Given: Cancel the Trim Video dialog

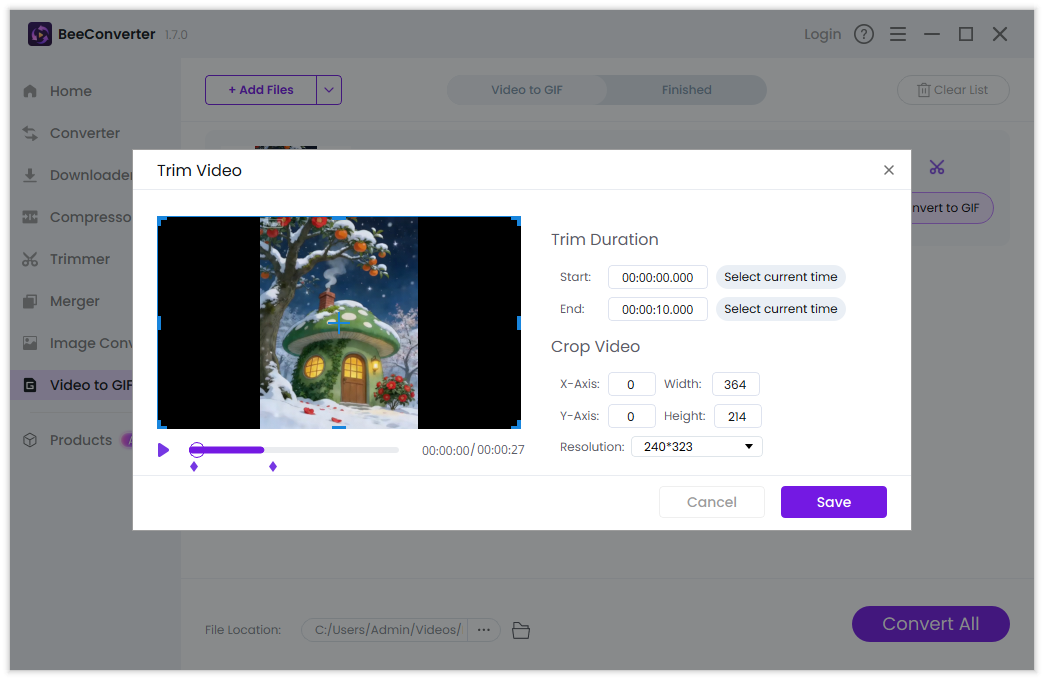Looking at the screenshot, I should (x=711, y=502).
